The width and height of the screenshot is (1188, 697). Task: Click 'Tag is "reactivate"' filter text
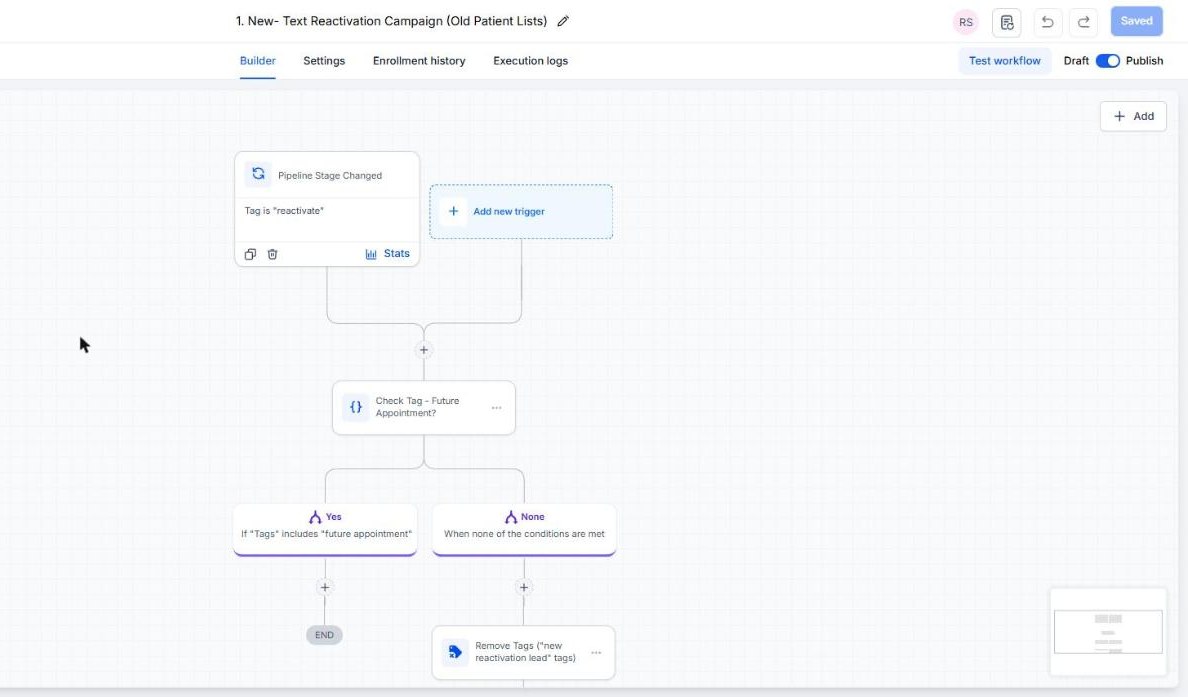pos(284,211)
